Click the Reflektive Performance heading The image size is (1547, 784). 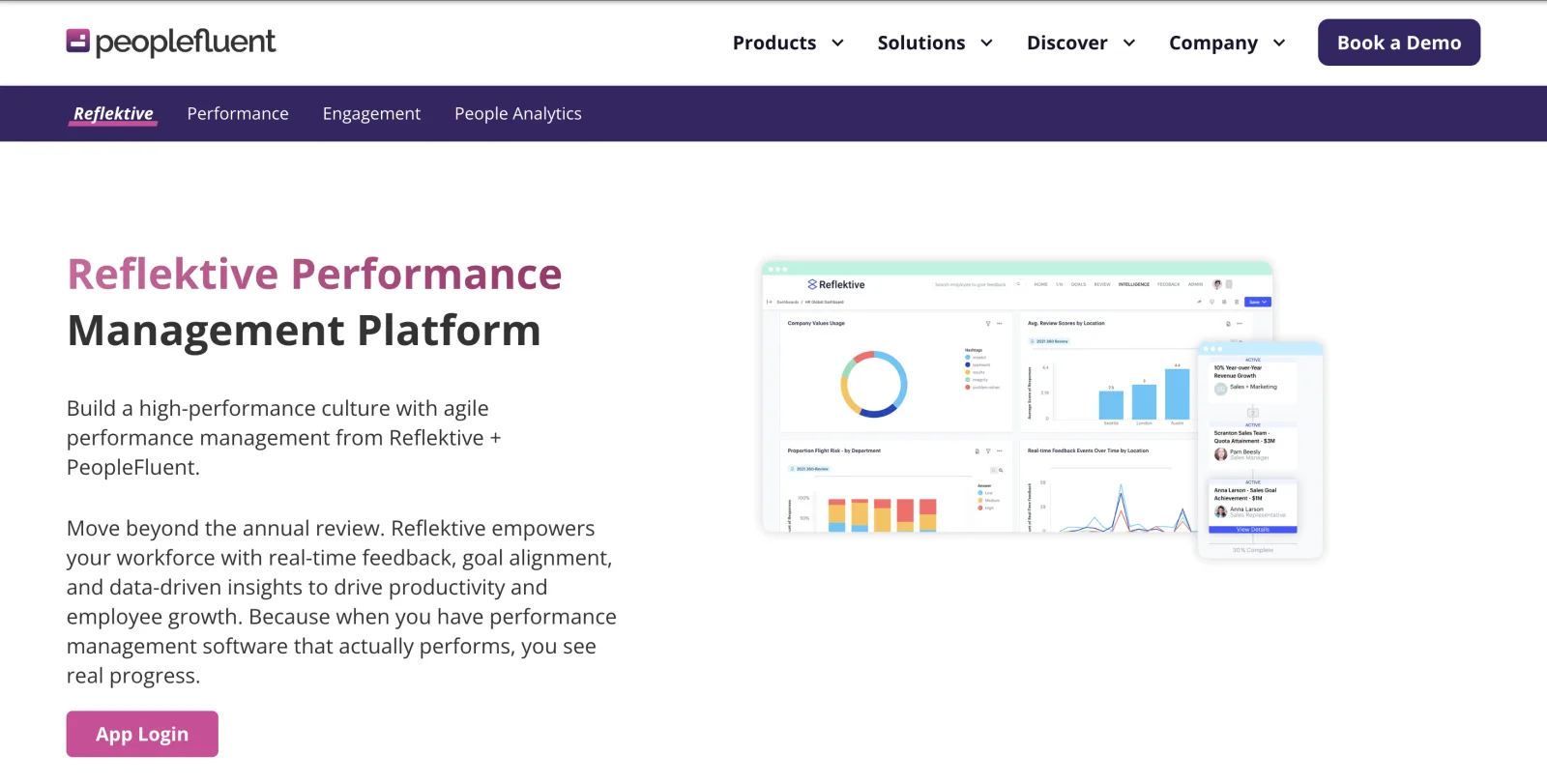[314, 274]
